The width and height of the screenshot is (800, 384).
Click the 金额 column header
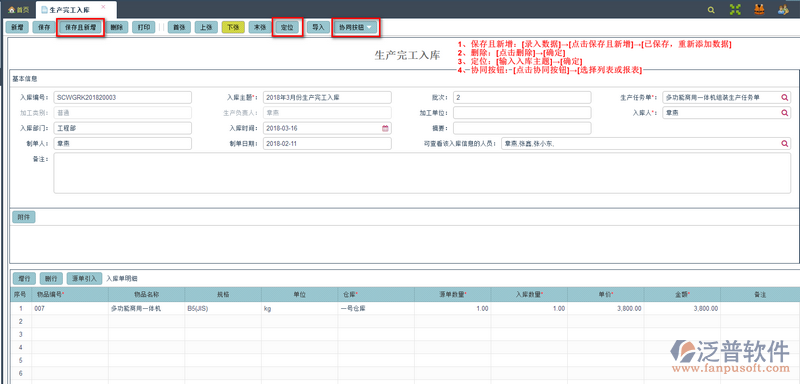click(682, 295)
